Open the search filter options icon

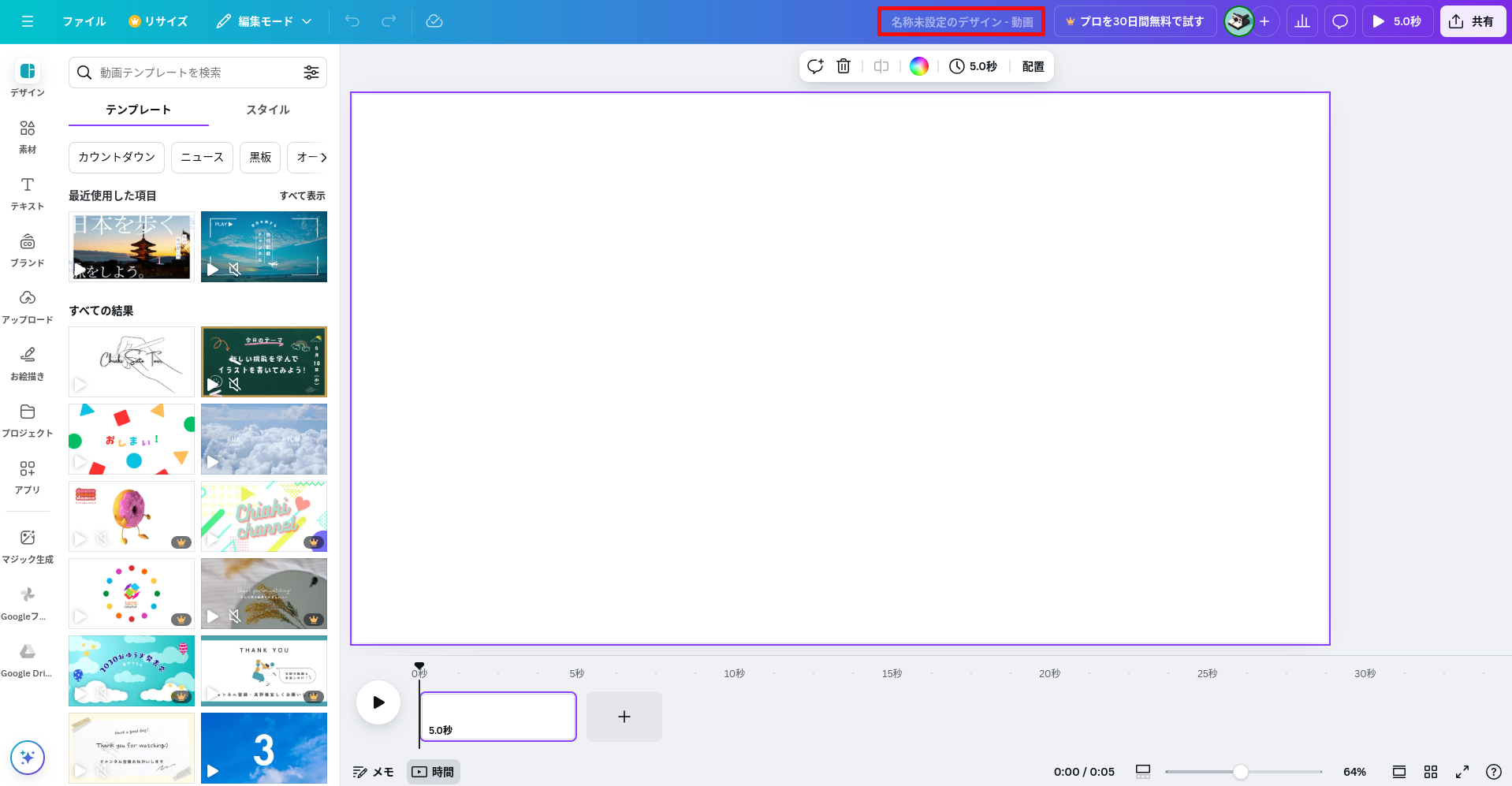point(311,73)
